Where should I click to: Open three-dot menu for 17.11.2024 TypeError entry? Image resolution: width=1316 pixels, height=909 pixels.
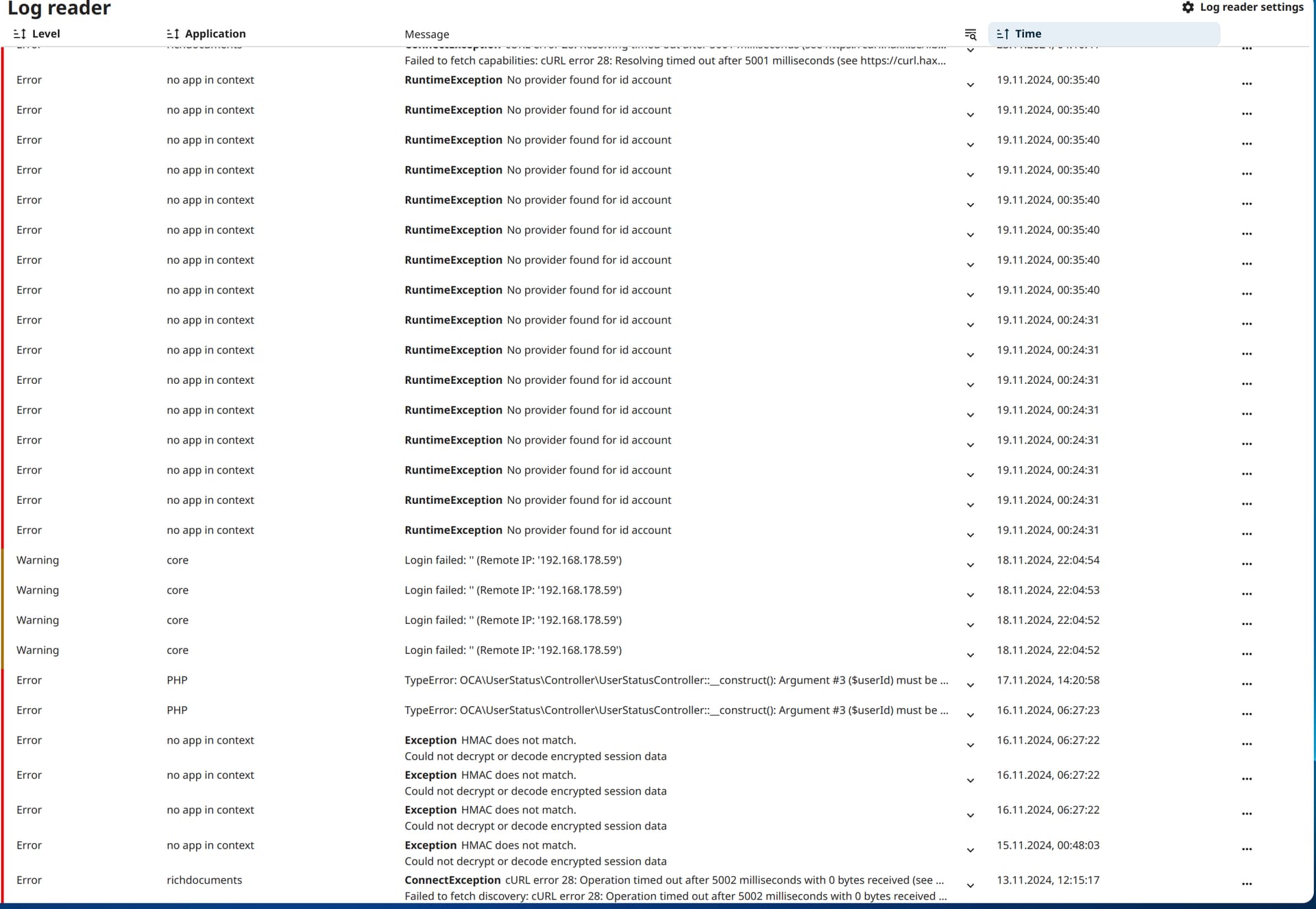pyautogui.click(x=1246, y=684)
